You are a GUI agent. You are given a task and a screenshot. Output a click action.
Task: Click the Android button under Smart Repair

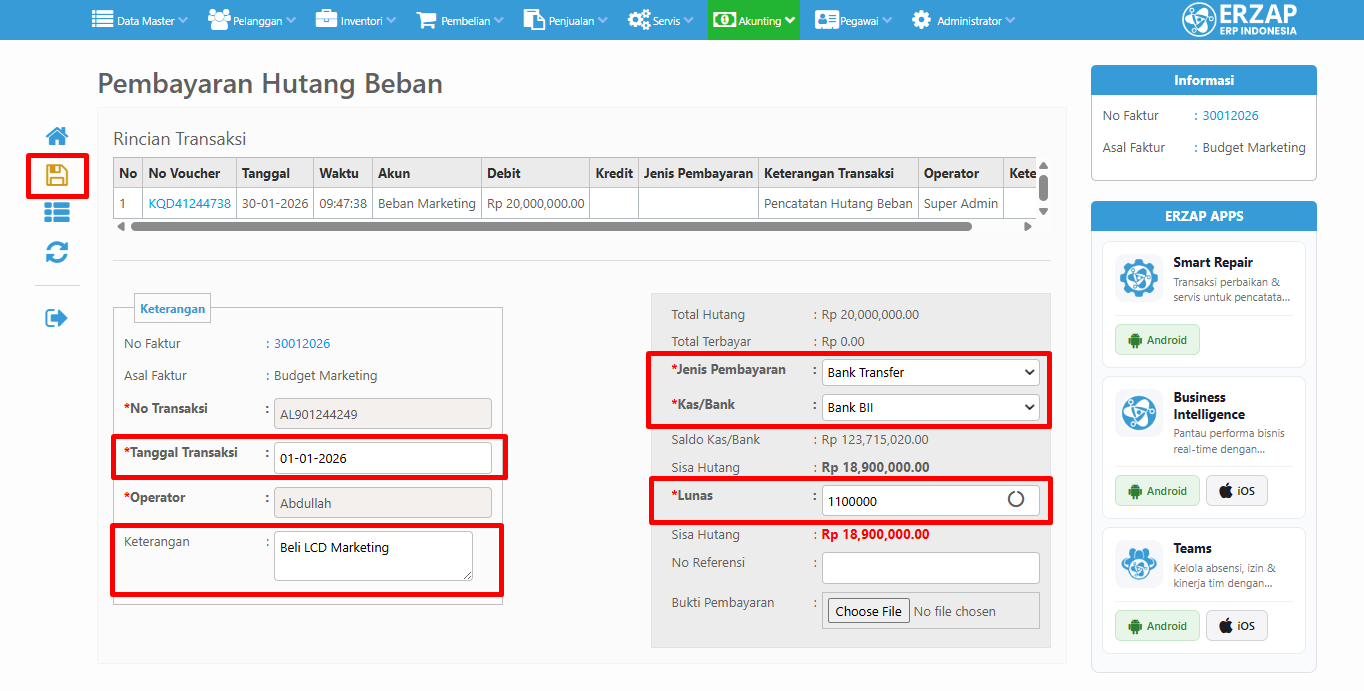1157,340
